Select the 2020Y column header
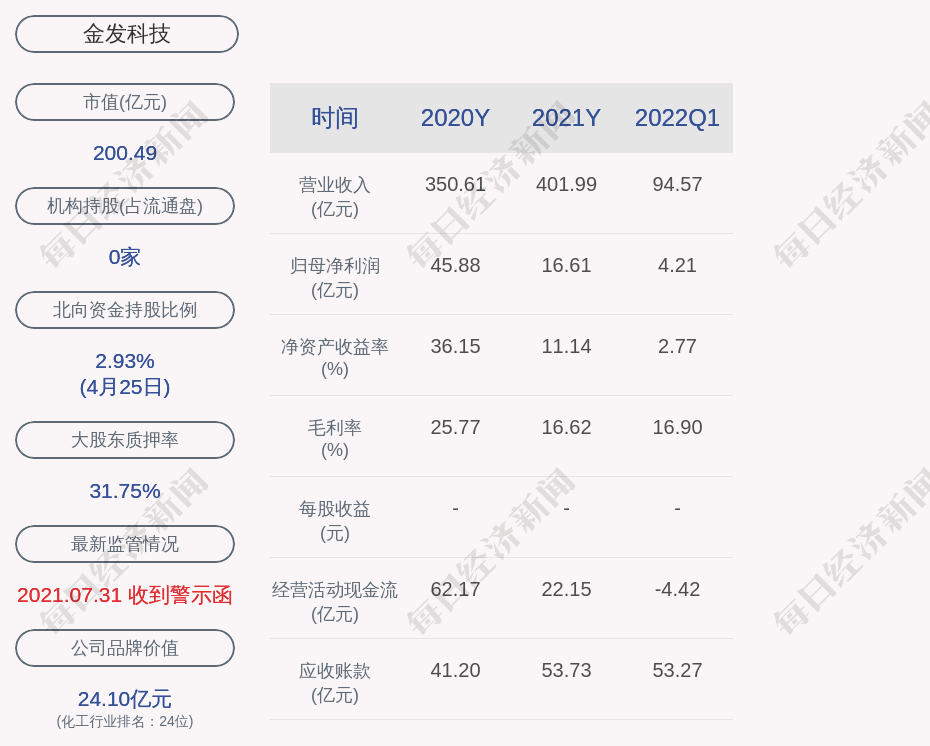The image size is (930, 746). (456, 118)
